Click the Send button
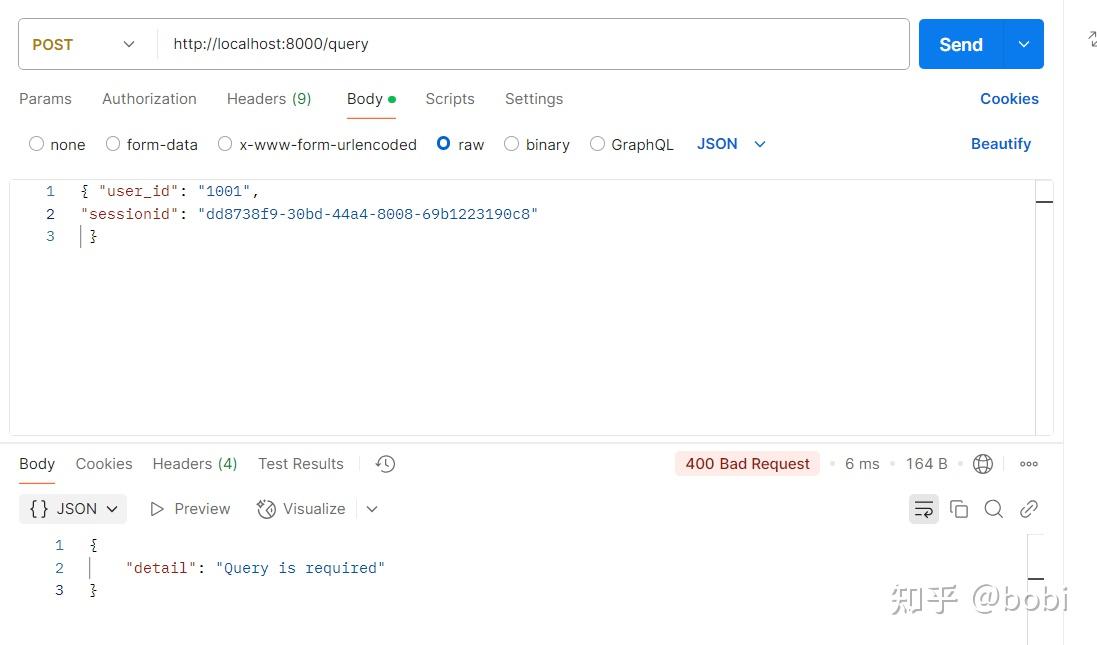The height and width of the screenshot is (645, 1097). (960, 44)
